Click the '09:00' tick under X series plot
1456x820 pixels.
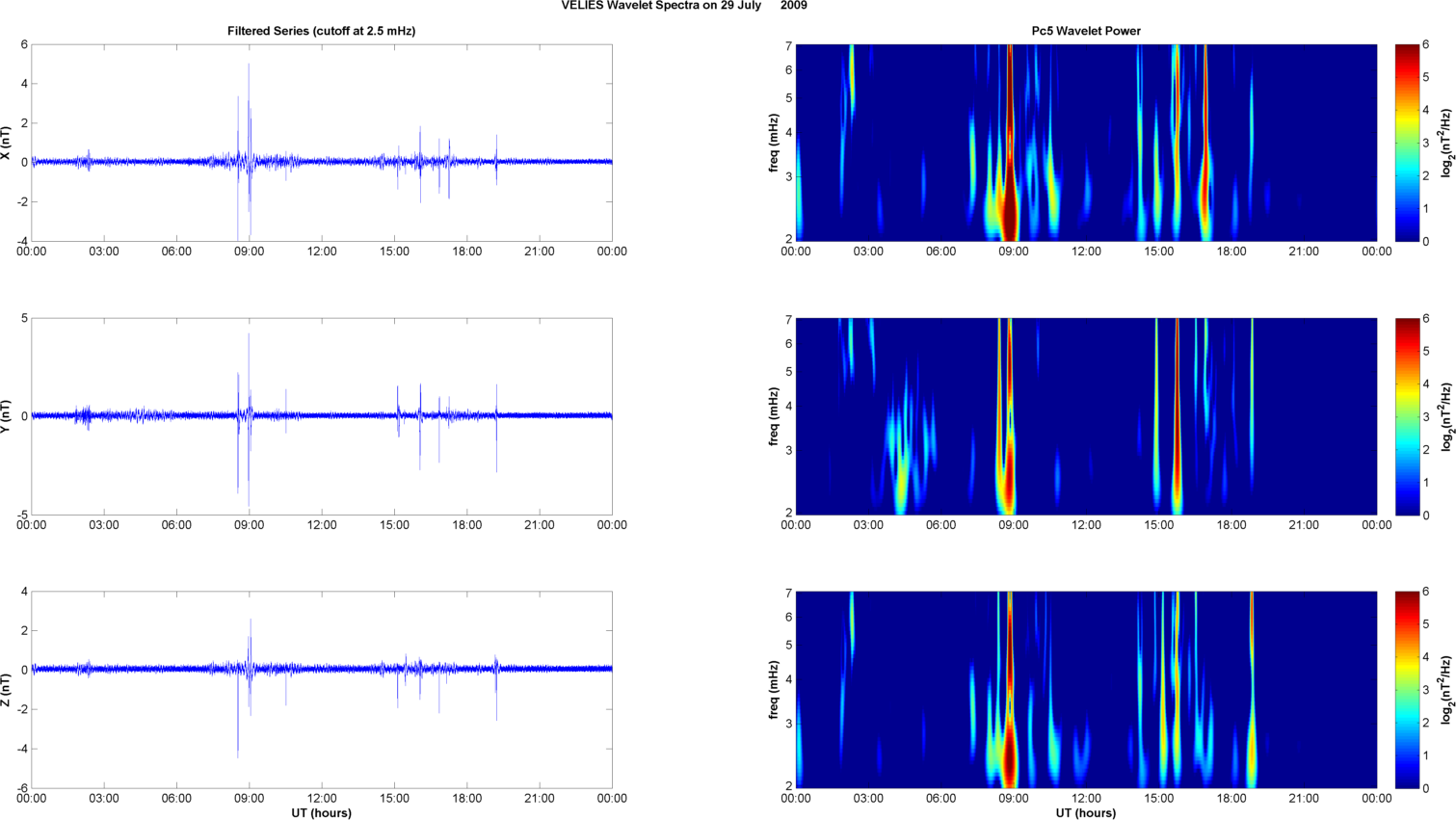coord(250,251)
